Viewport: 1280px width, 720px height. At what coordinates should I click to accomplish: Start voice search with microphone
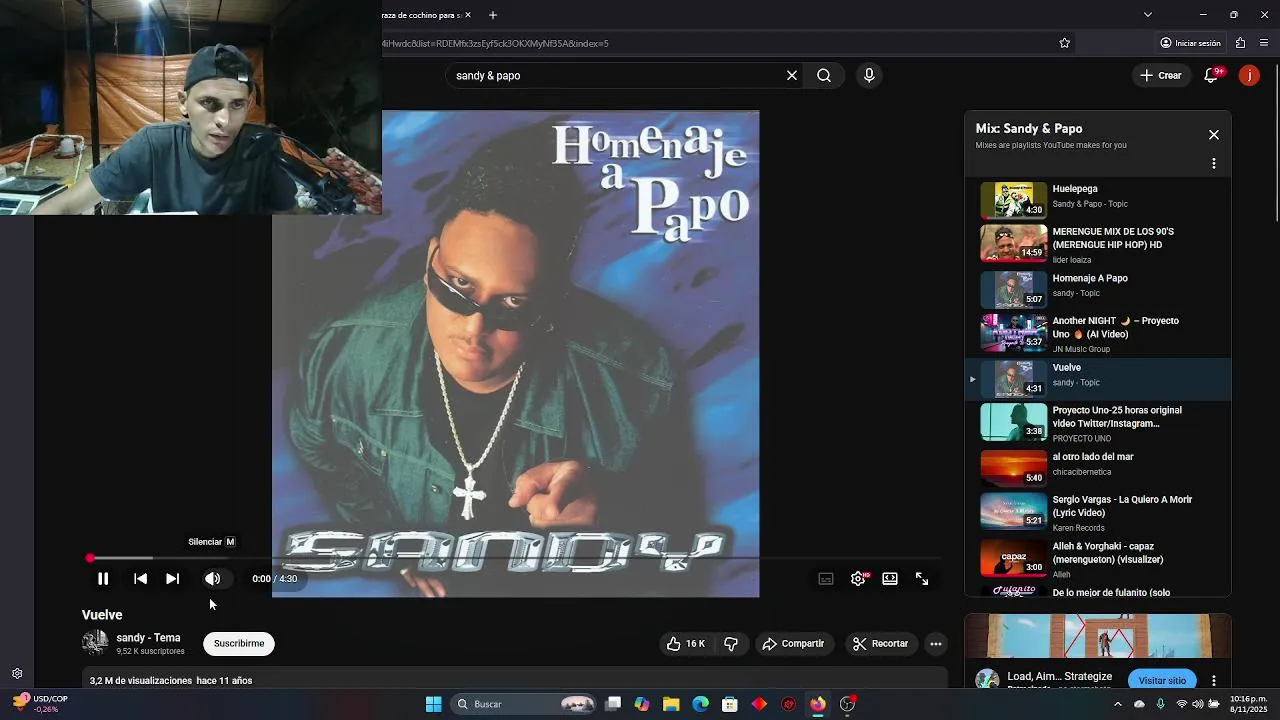(x=869, y=75)
